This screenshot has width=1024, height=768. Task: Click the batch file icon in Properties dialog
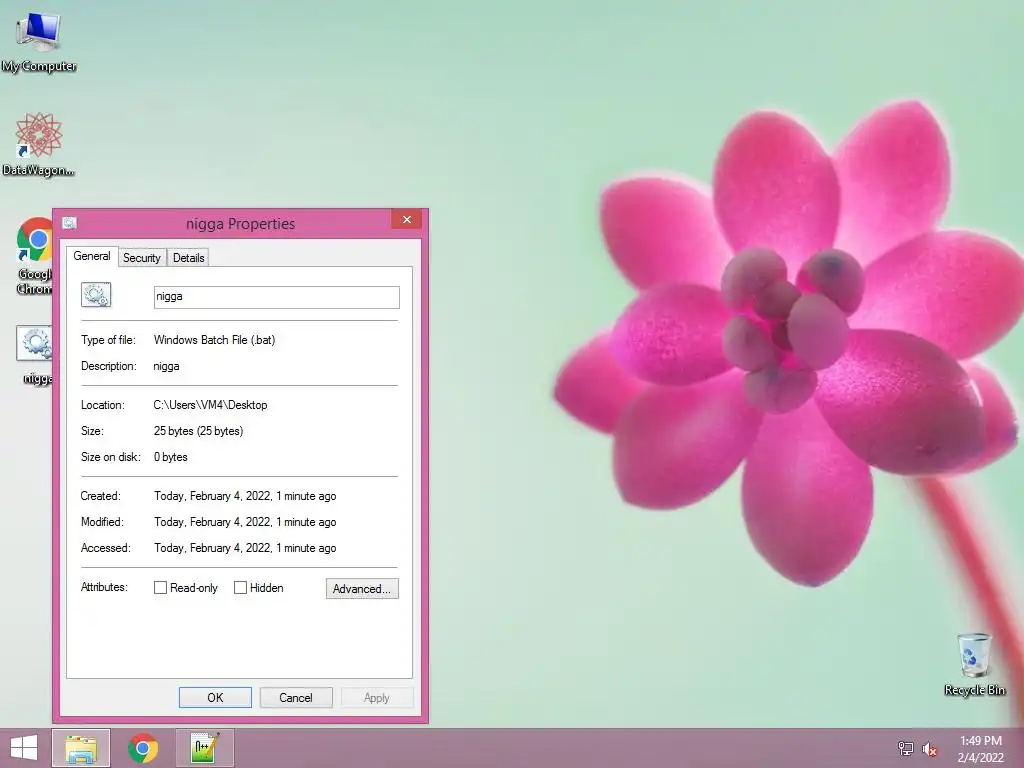pos(96,295)
